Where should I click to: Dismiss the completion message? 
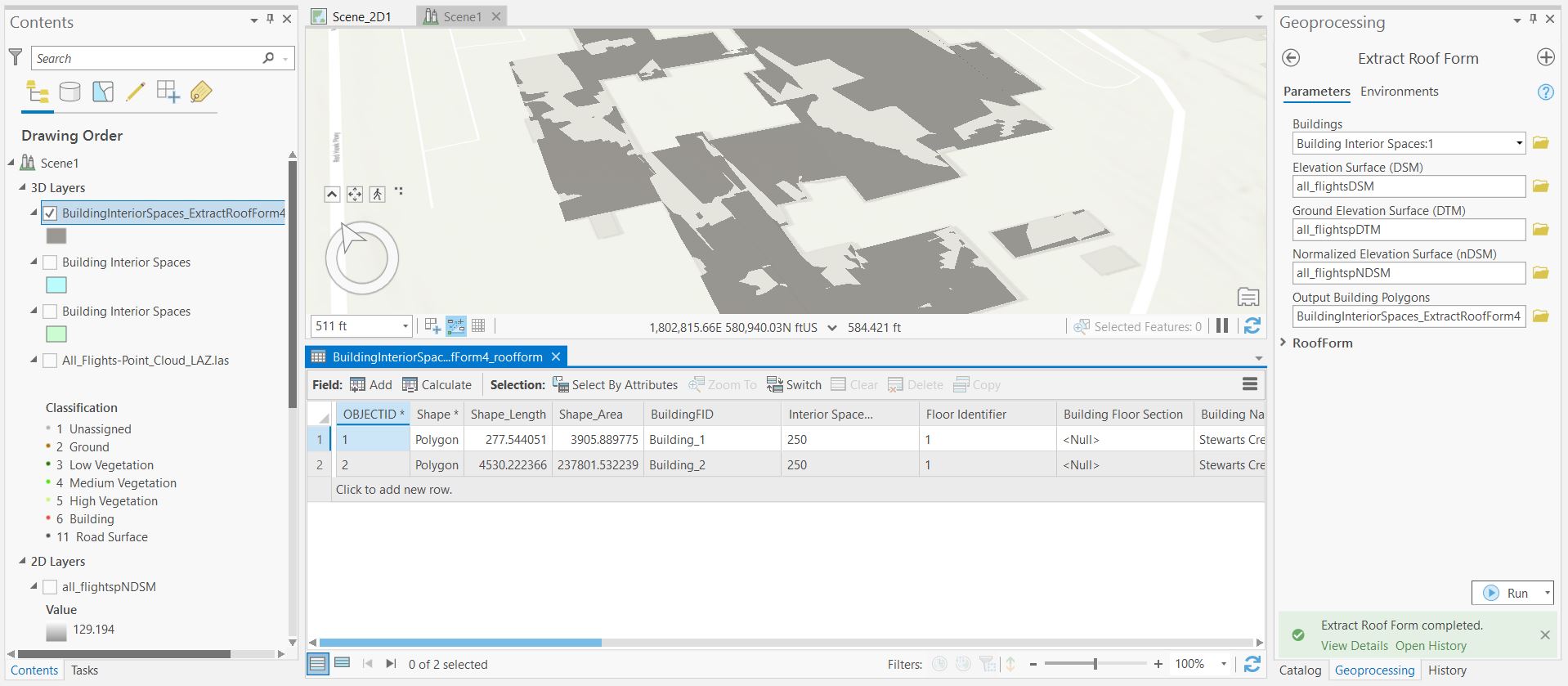(x=1544, y=634)
